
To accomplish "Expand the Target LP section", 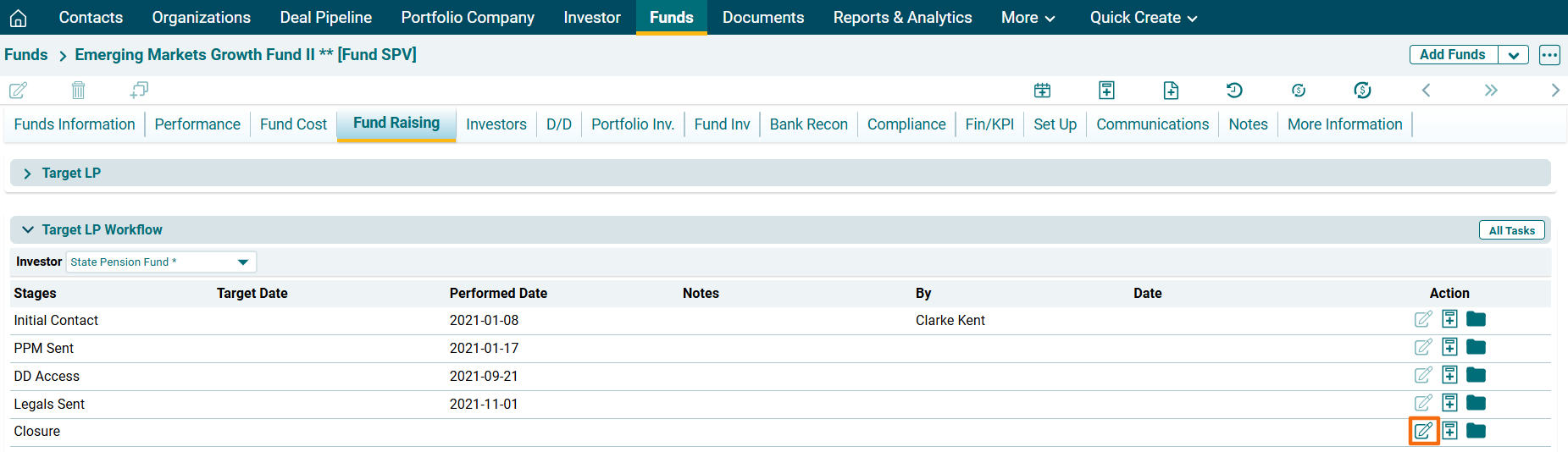I will pos(27,174).
